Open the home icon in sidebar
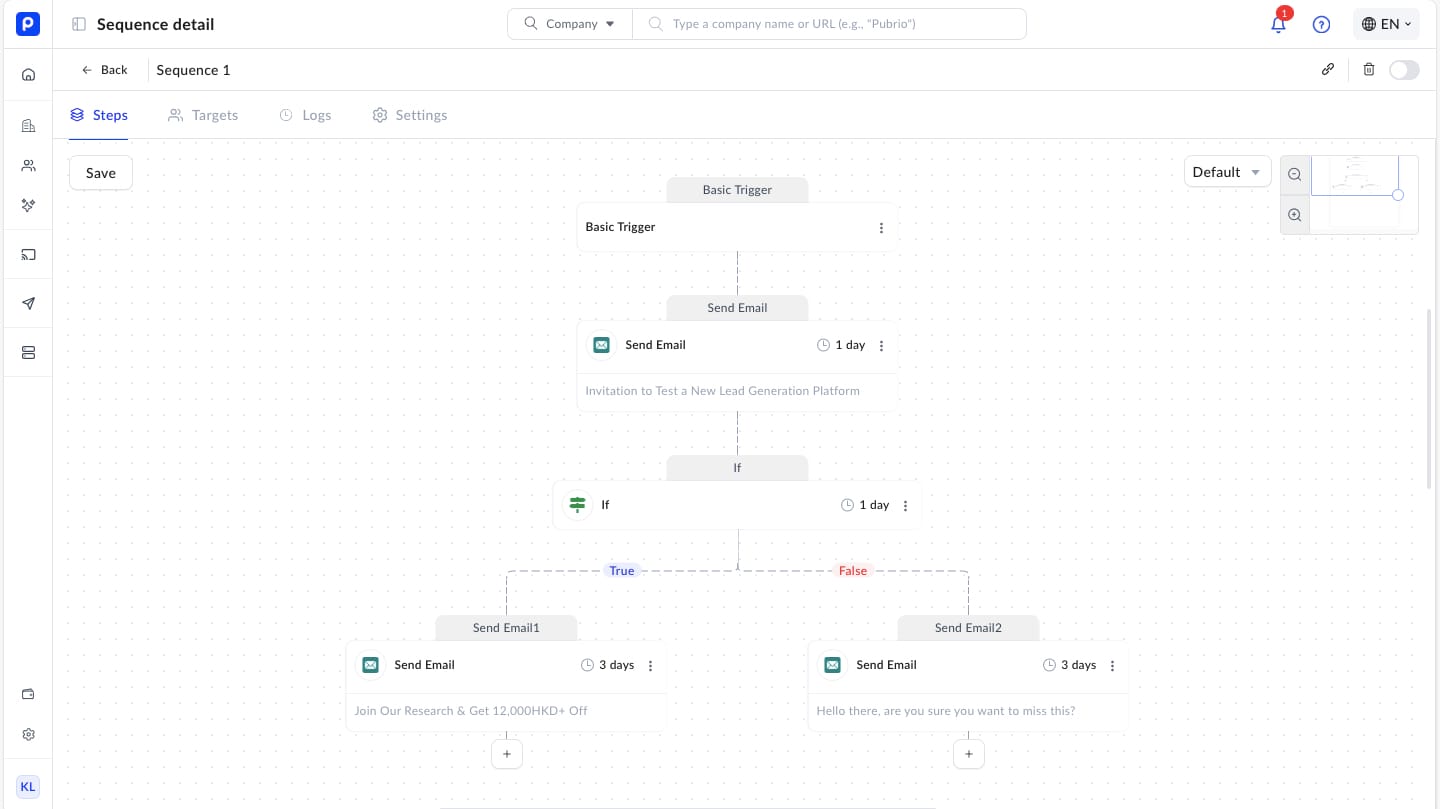 (28, 74)
